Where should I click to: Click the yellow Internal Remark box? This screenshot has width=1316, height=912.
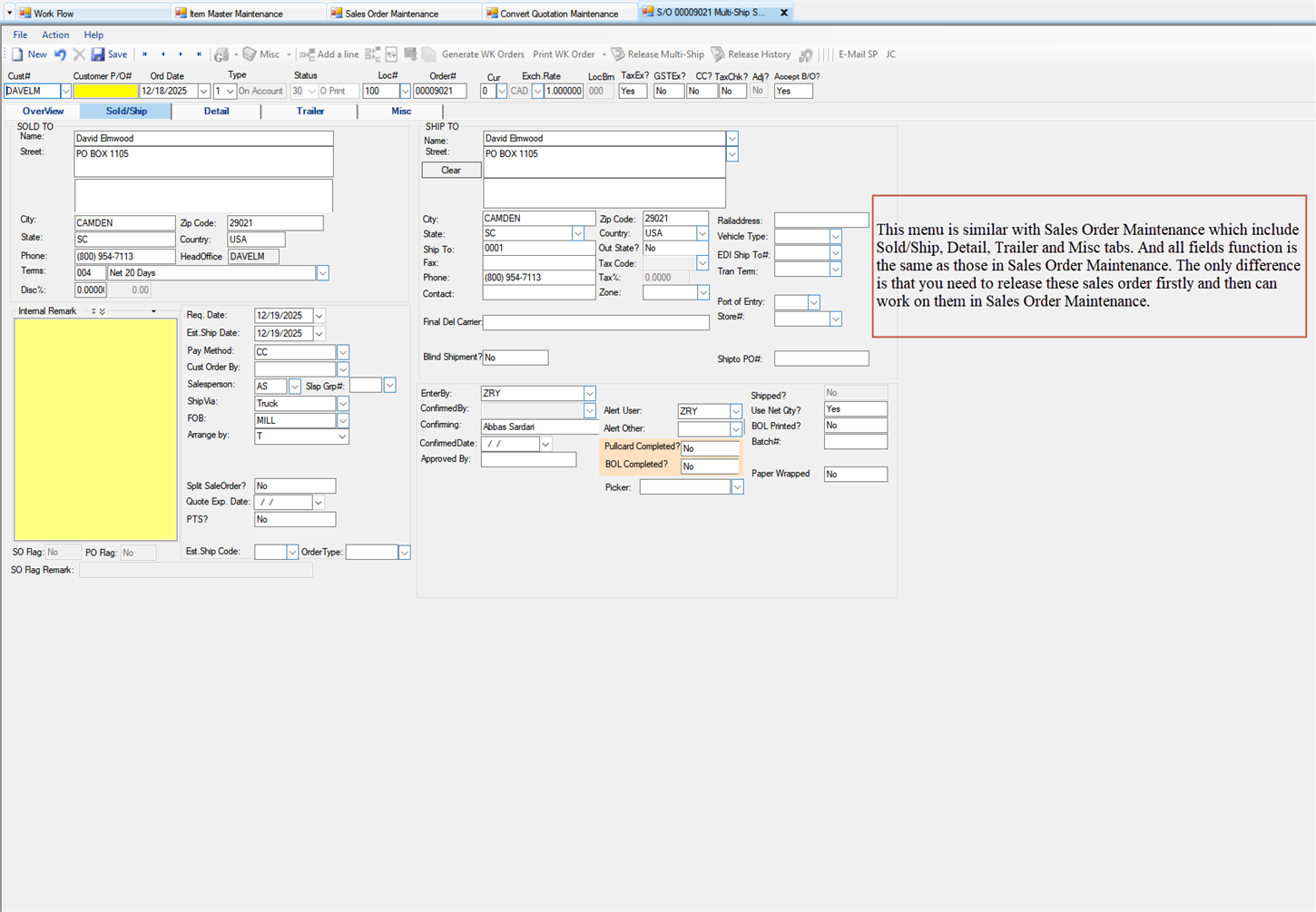click(x=95, y=429)
